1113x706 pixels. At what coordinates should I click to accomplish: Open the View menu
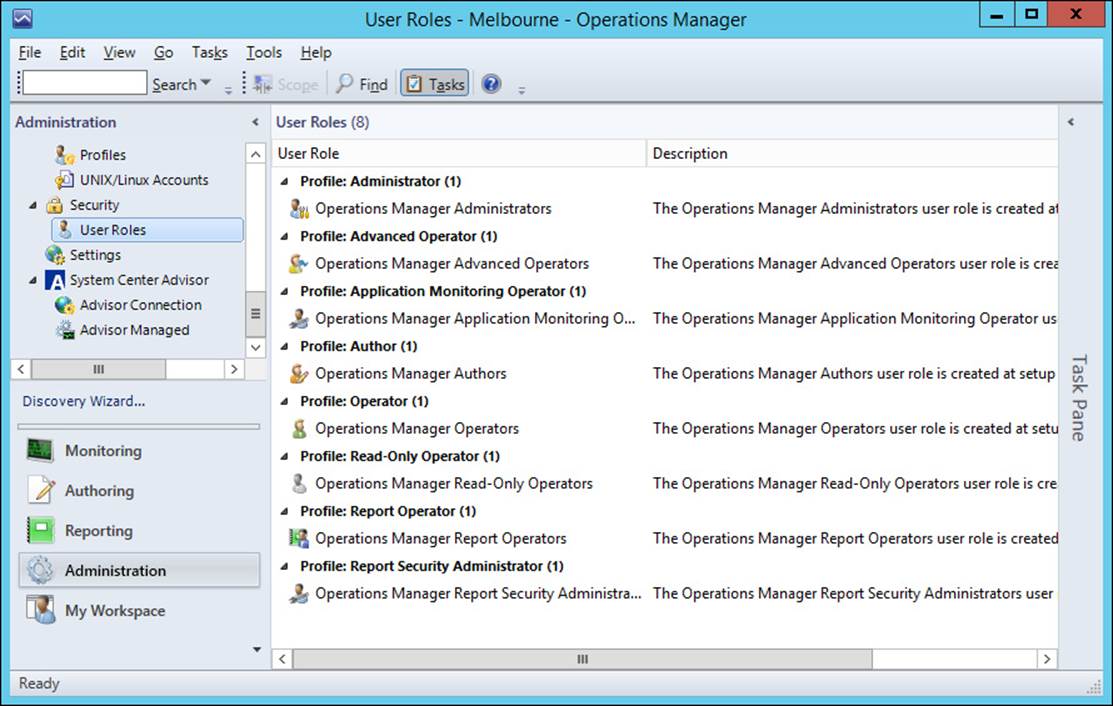119,53
